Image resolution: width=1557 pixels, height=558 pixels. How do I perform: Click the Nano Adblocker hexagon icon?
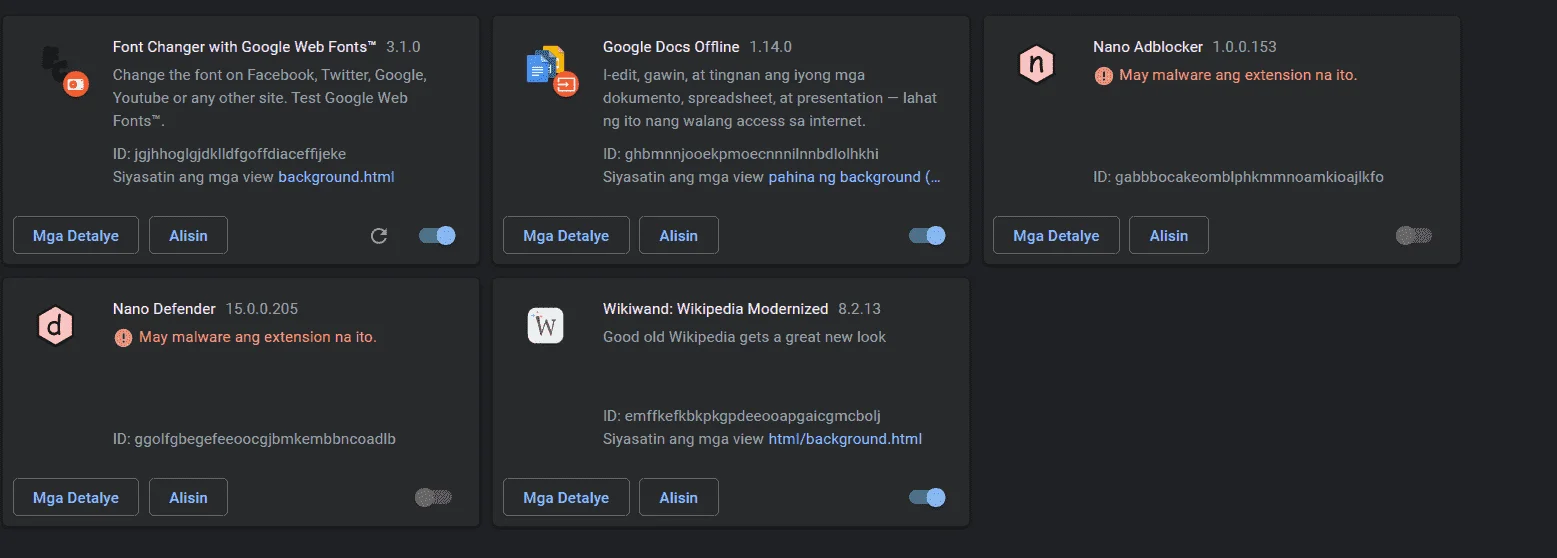click(x=1036, y=65)
